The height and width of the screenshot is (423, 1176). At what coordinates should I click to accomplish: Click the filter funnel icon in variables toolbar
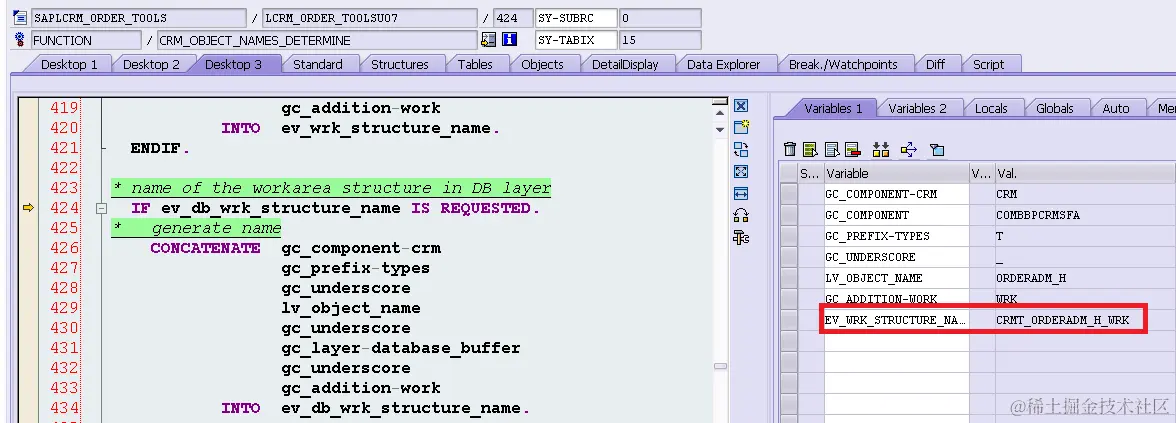click(x=937, y=149)
